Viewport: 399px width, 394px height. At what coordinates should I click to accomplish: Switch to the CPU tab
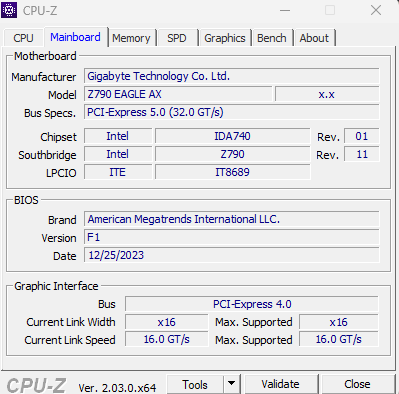(23, 38)
